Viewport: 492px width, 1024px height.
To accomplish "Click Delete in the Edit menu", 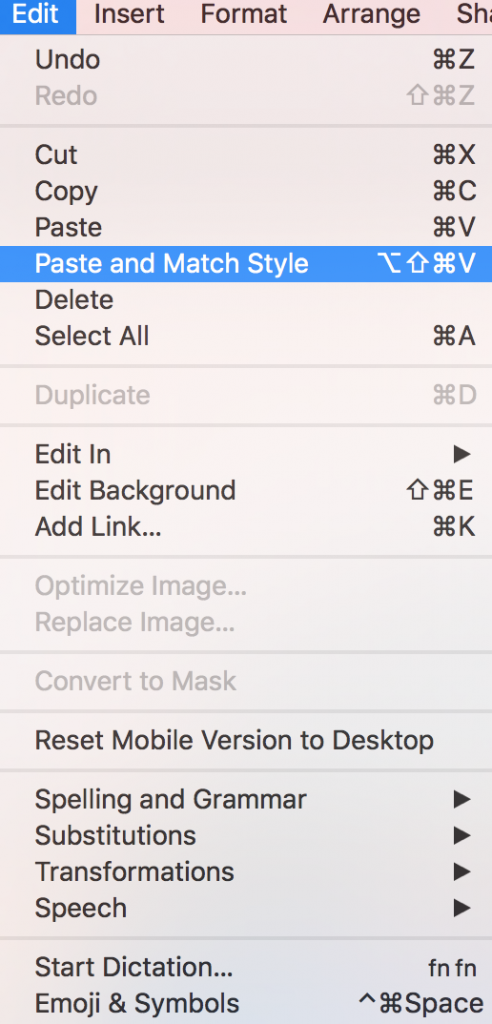I will click(x=246, y=300).
